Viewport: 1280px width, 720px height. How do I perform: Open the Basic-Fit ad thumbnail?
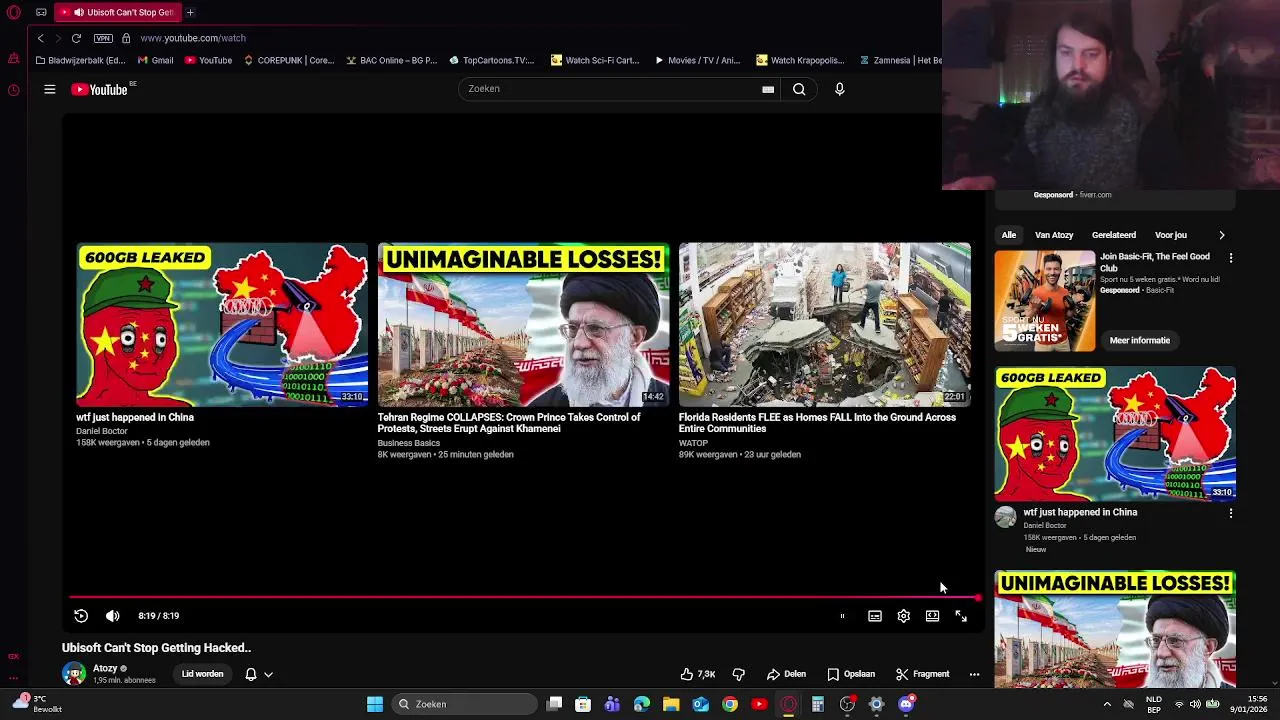(x=1045, y=300)
